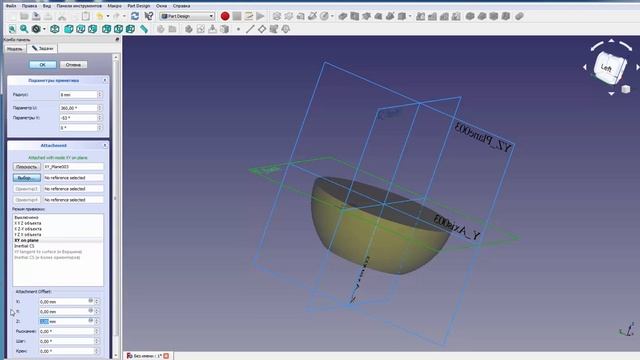Open the Справка menu
Image resolution: width=640 pixels, height=360 pixels.
pos(181,6)
